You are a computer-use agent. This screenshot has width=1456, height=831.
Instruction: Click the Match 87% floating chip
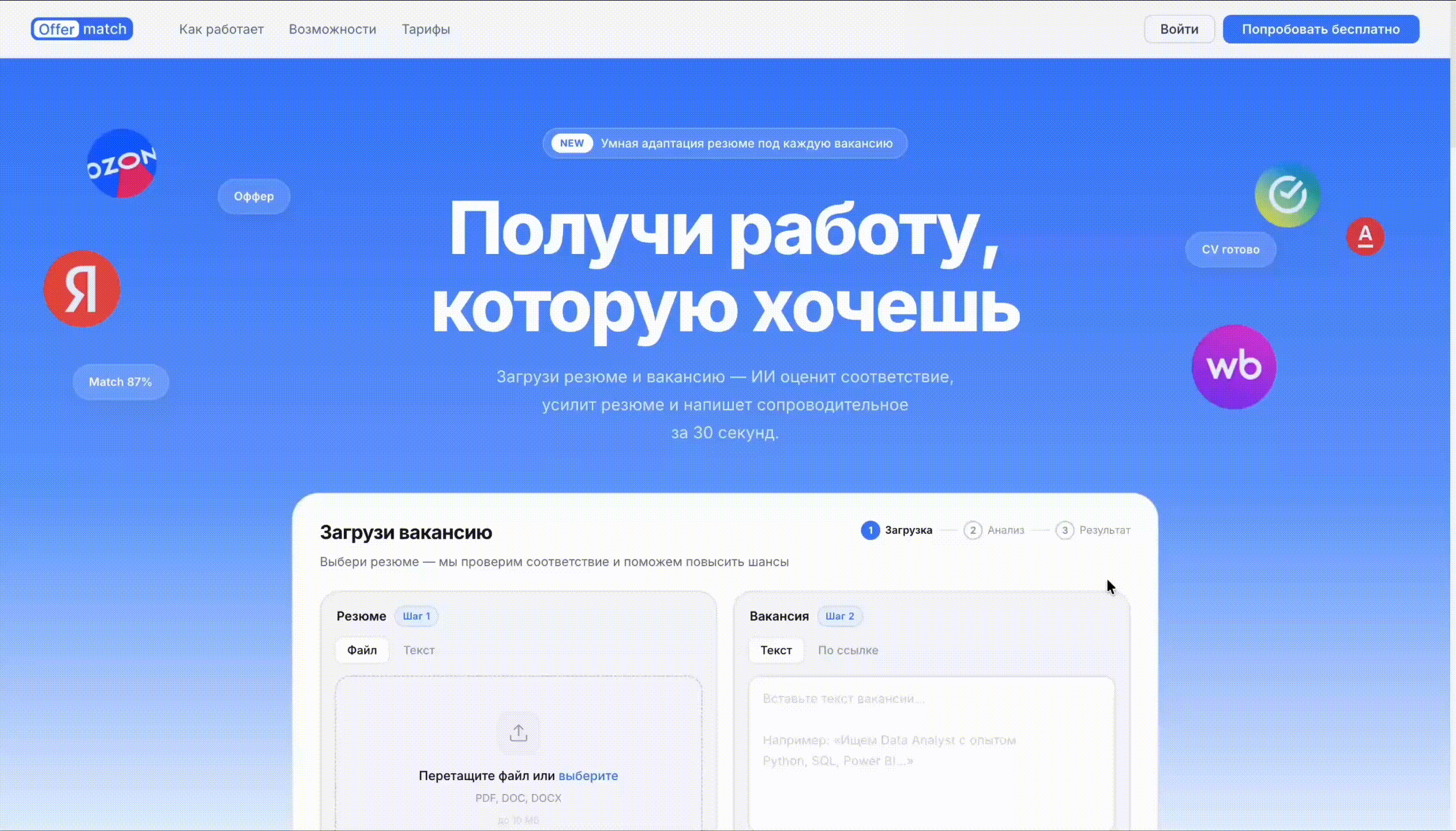(121, 382)
